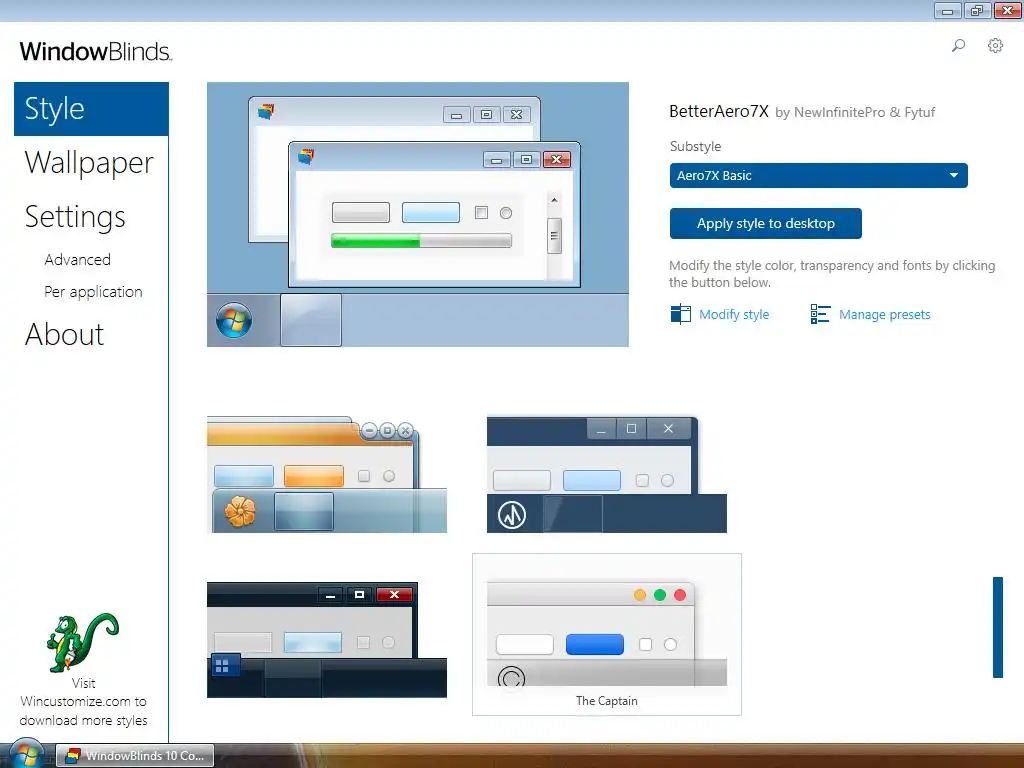Open the Manage presets link
Screen dimensions: 1024x768
[x=884, y=315]
